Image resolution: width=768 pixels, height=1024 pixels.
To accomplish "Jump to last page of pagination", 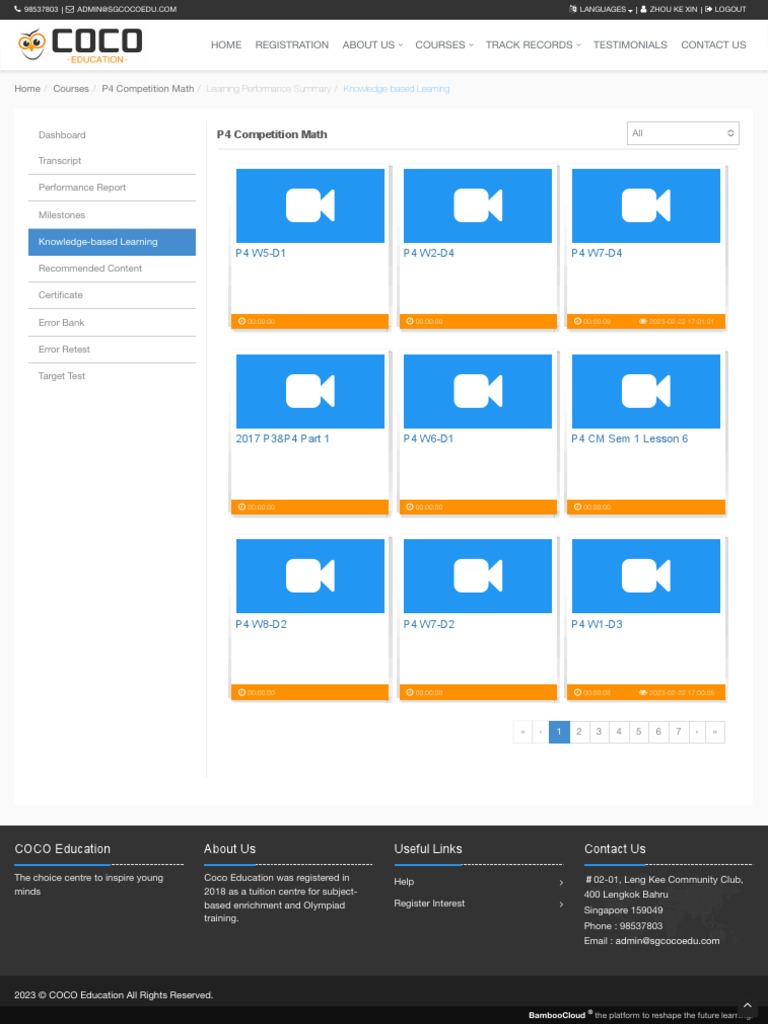I will [x=715, y=732].
